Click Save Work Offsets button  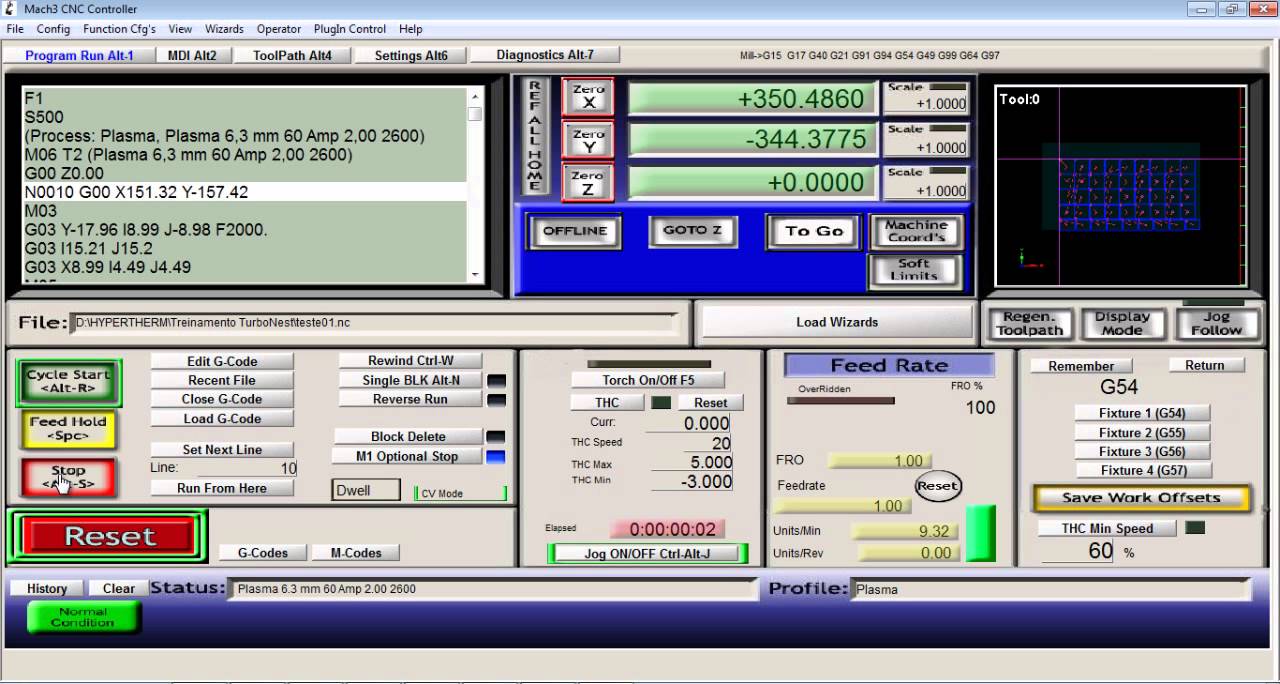(x=1141, y=498)
